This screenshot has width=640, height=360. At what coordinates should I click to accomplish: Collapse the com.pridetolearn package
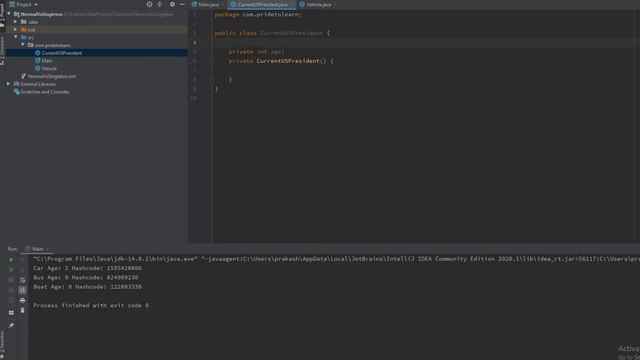coord(23,45)
